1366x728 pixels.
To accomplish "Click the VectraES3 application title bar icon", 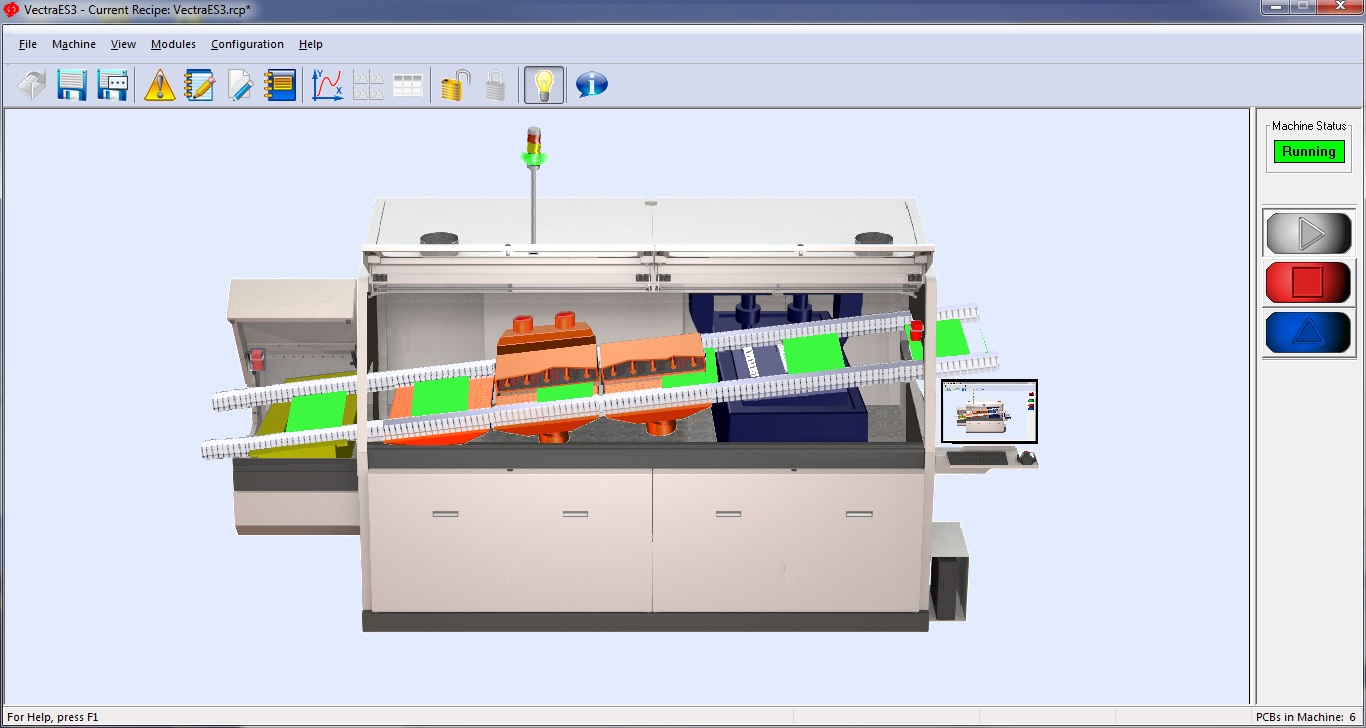I will [x=12, y=9].
